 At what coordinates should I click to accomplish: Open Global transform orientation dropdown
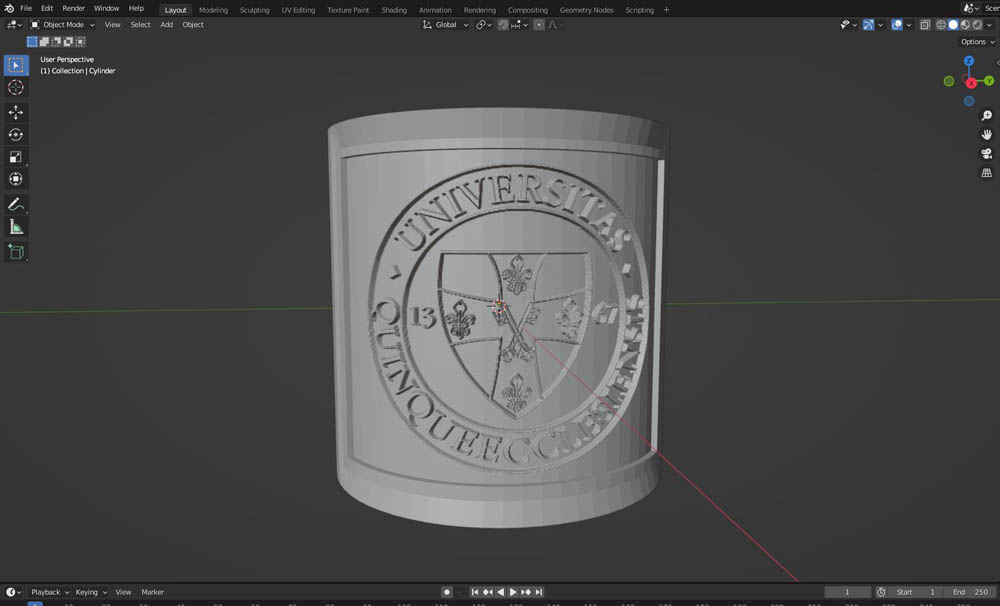pos(446,25)
